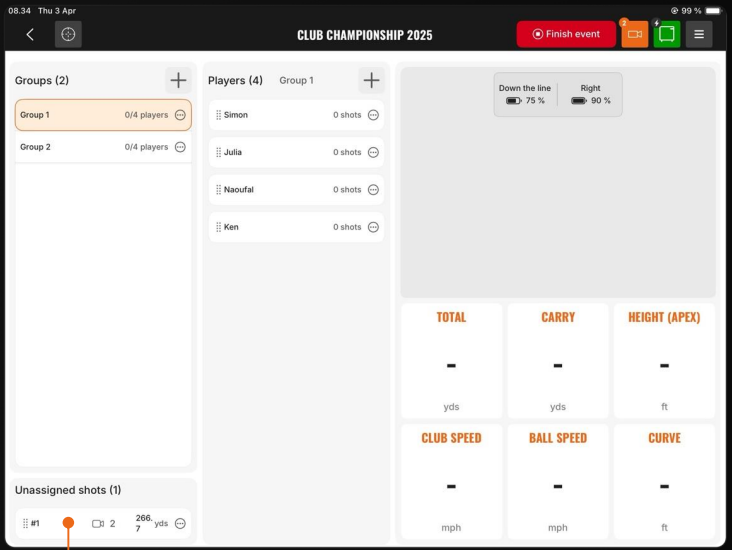Tap the TOTAL yards data tile
The width and height of the screenshot is (732, 550).
click(x=451, y=361)
